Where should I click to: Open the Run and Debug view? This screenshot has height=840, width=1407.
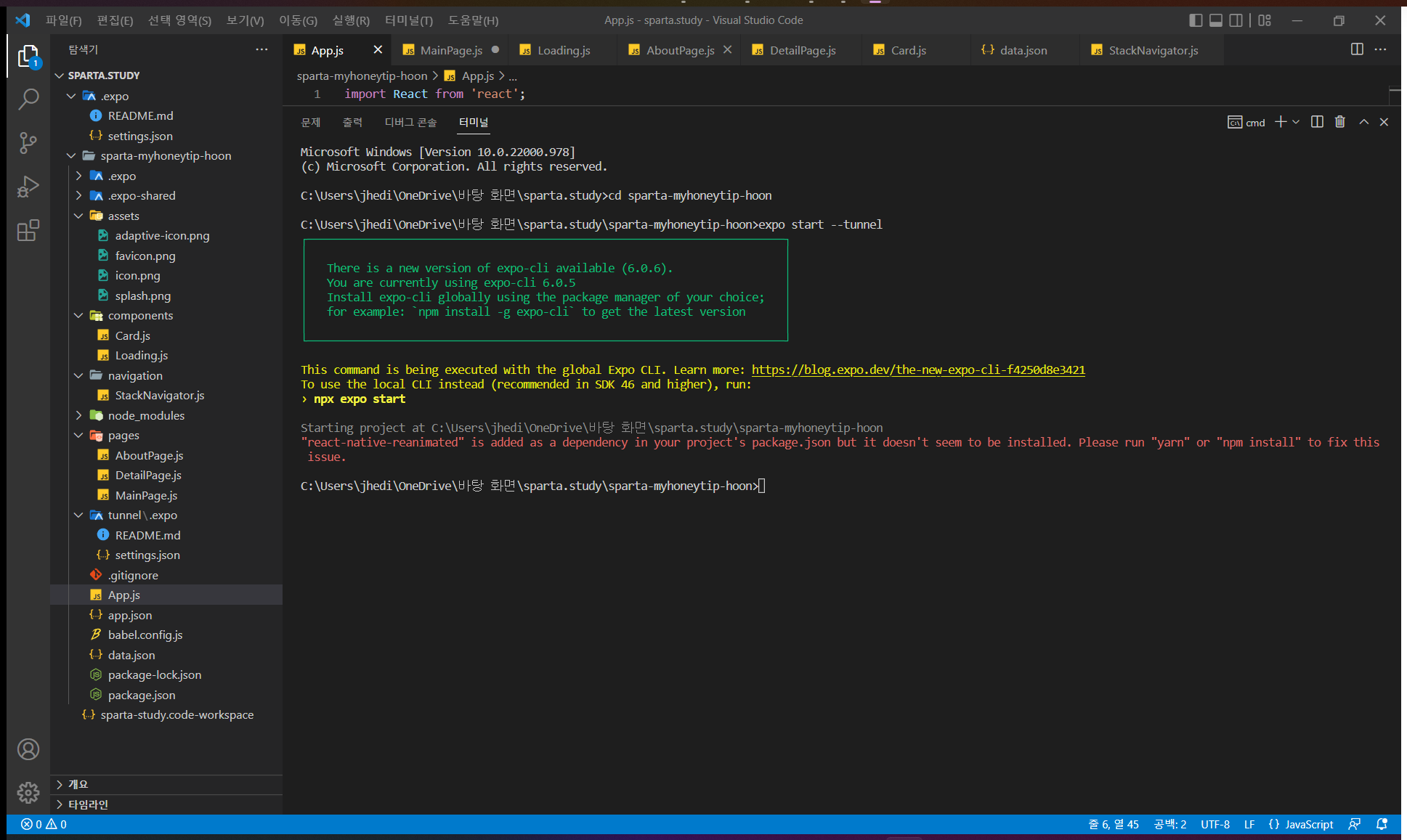(28, 187)
